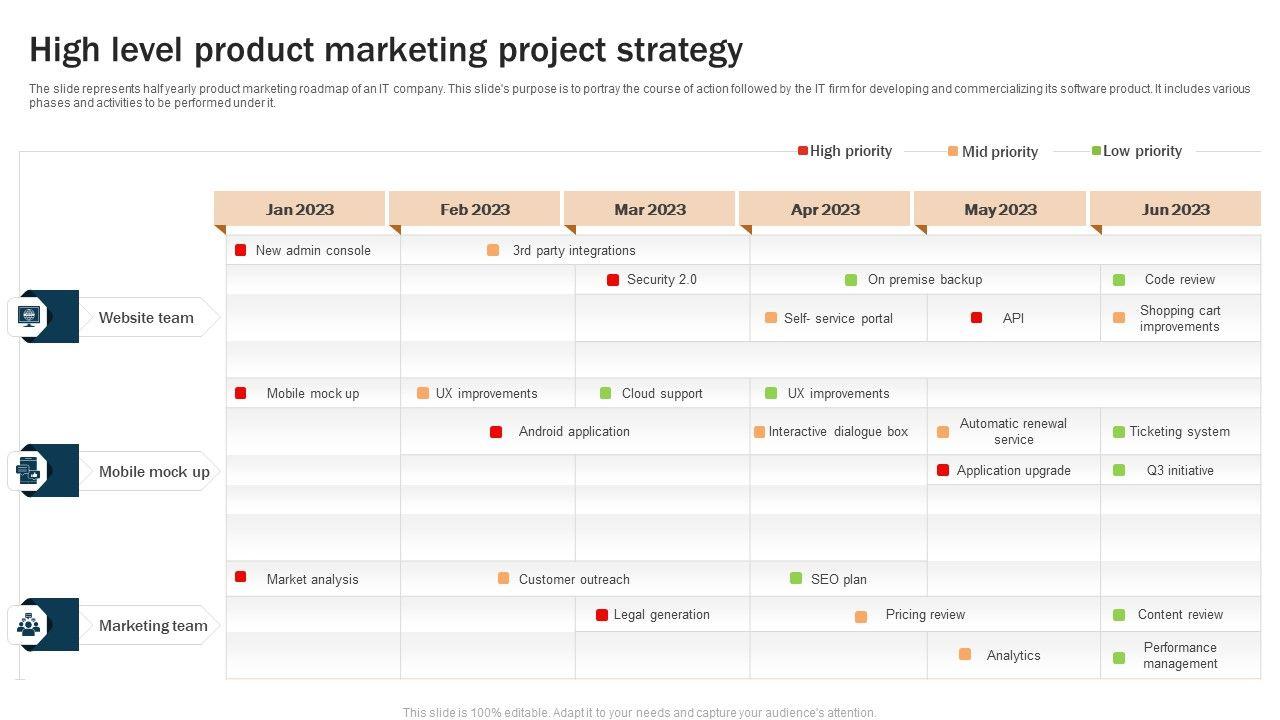Select the Low priority legend green swatch
The width and height of the screenshot is (1280, 720).
click(1096, 151)
